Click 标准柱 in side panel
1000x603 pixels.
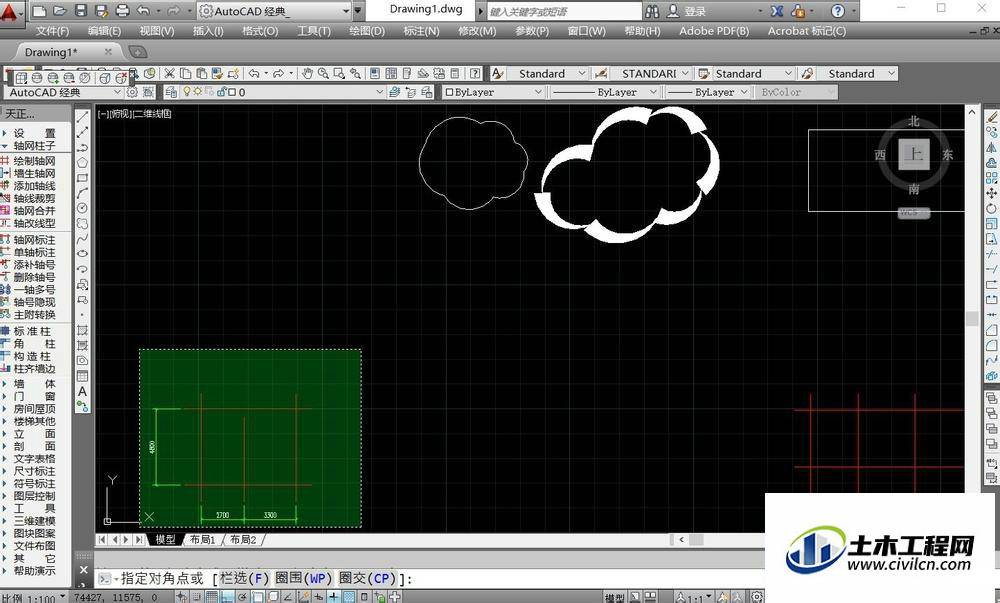pyautogui.click(x=32, y=331)
